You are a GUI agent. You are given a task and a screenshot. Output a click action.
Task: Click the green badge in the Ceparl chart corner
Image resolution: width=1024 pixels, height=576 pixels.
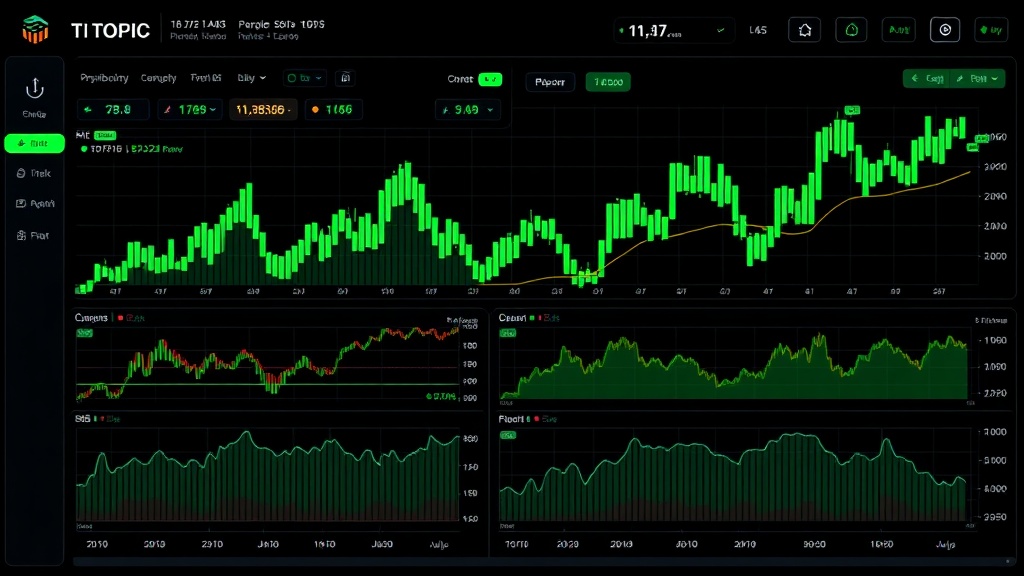click(x=507, y=333)
